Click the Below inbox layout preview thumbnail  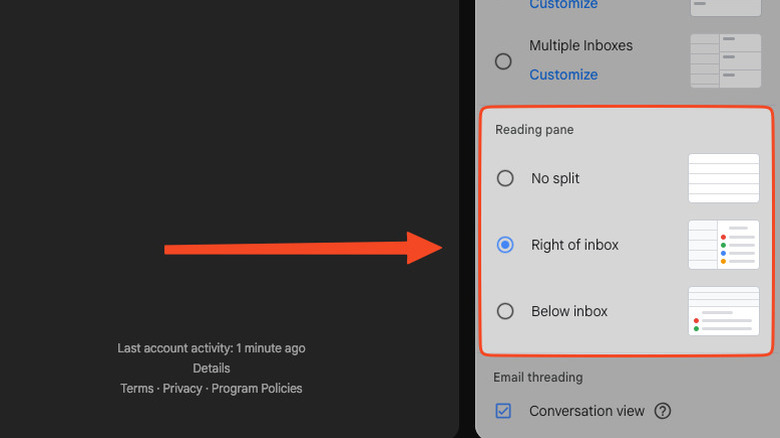click(723, 311)
